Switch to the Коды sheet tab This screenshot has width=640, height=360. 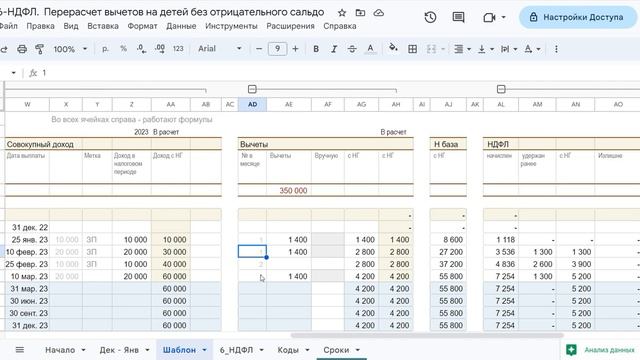(288, 350)
